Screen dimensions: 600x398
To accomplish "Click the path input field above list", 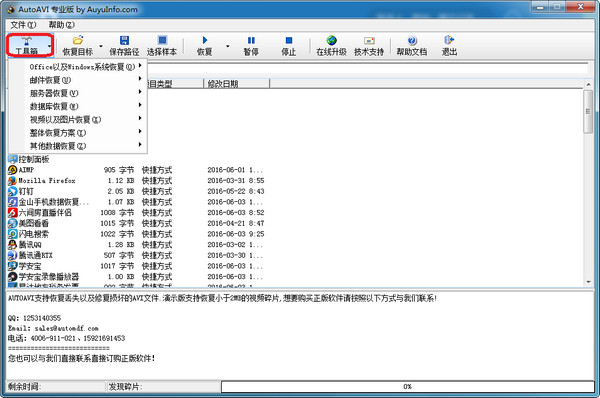I will click(367, 69).
